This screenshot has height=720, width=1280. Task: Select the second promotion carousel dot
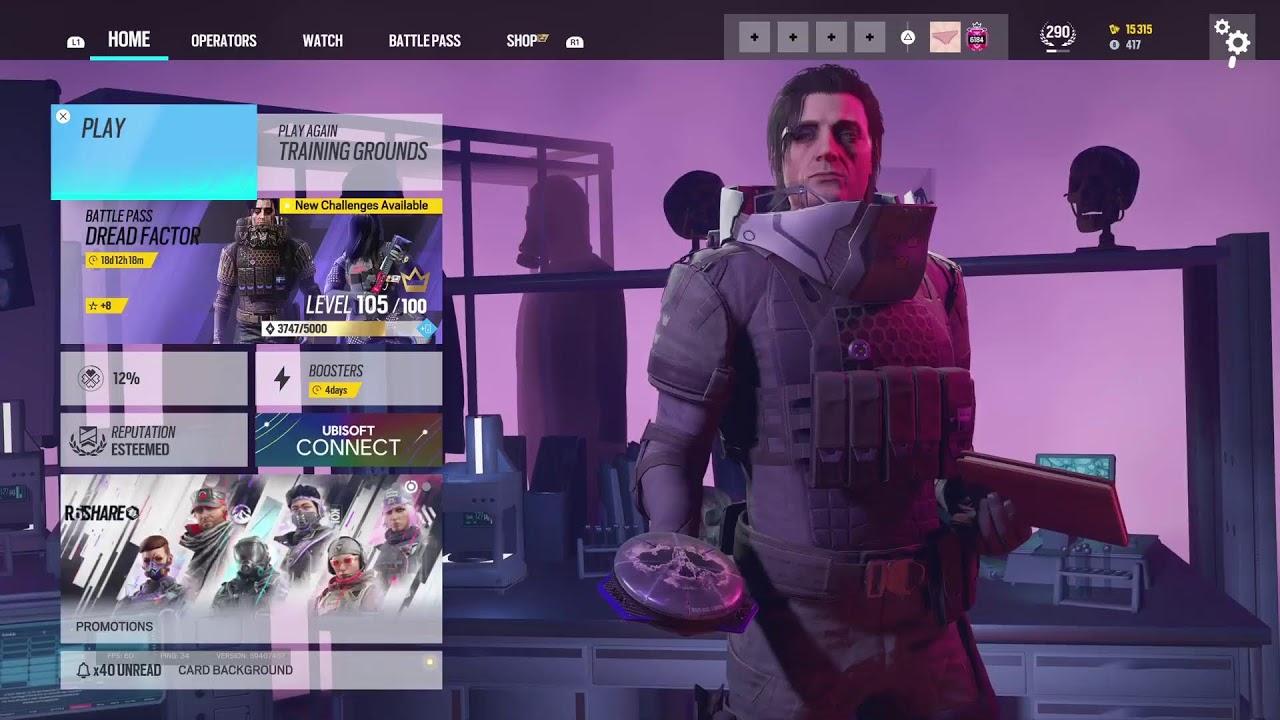(x=425, y=487)
